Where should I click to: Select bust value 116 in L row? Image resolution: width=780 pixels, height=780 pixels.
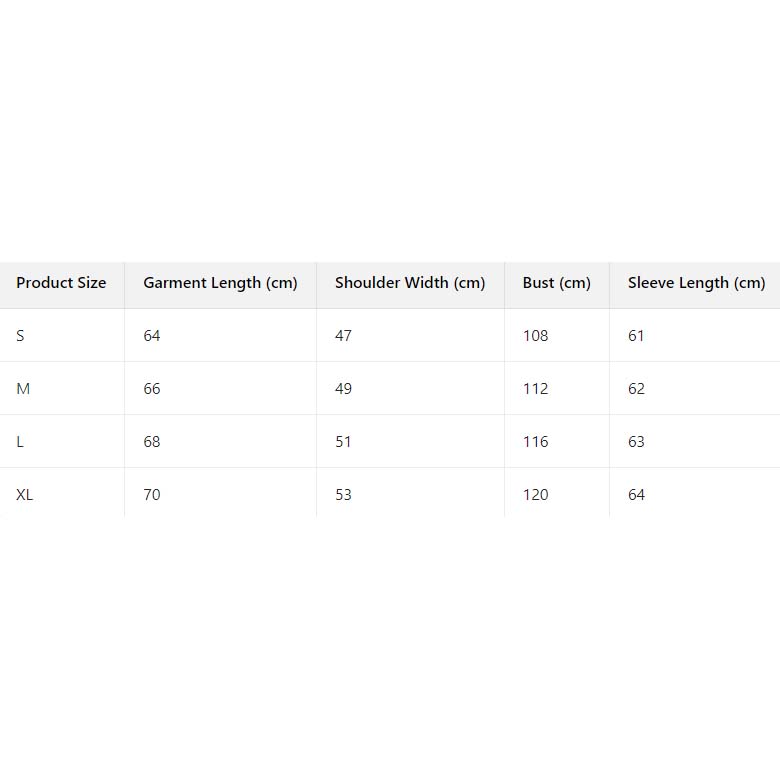535,442
